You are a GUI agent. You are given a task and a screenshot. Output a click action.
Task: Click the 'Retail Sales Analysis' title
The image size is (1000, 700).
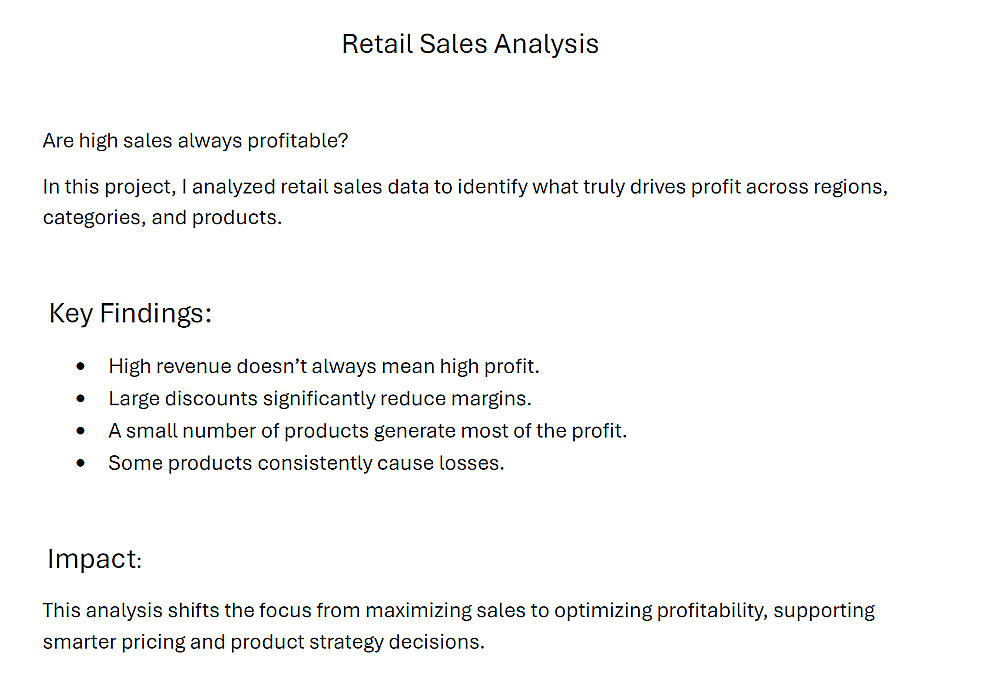[x=470, y=44]
